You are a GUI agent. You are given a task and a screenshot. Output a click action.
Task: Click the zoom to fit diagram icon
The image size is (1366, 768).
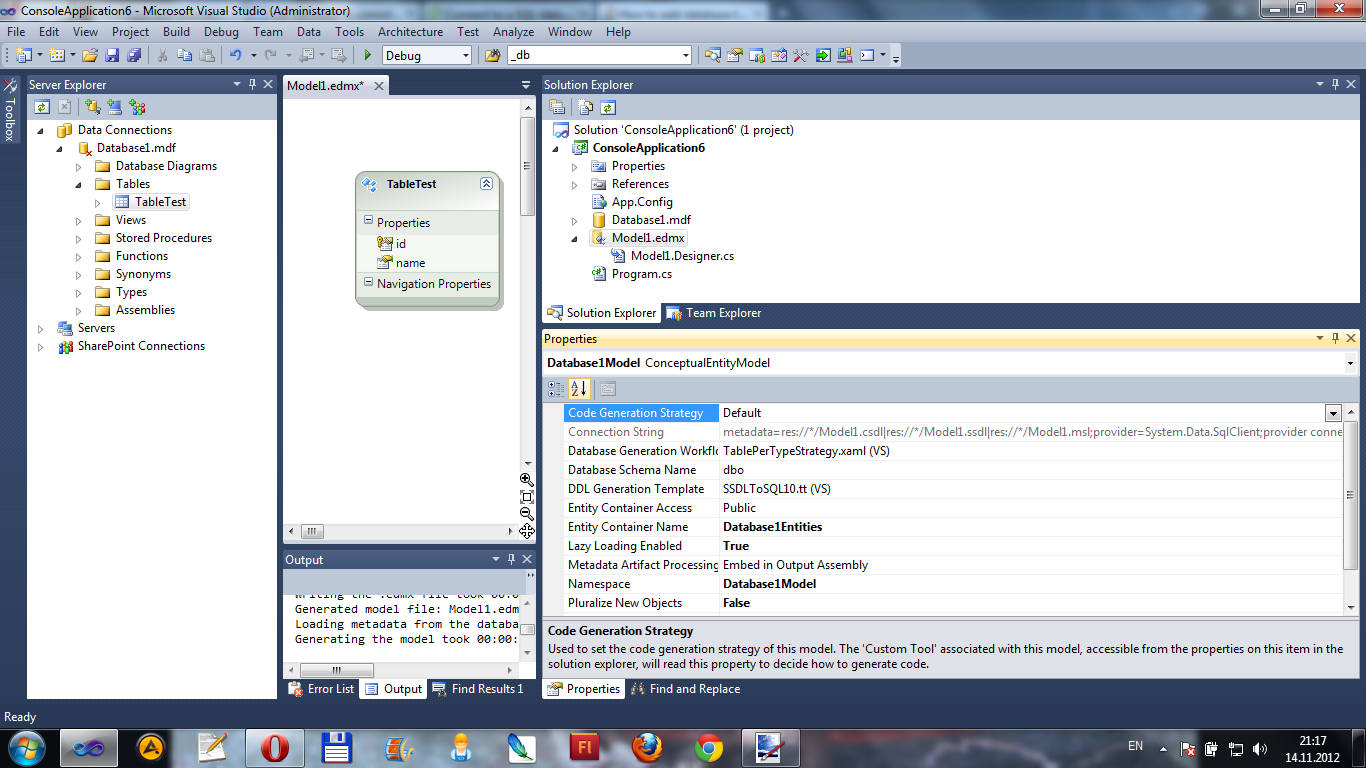click(x=527, y=497)
